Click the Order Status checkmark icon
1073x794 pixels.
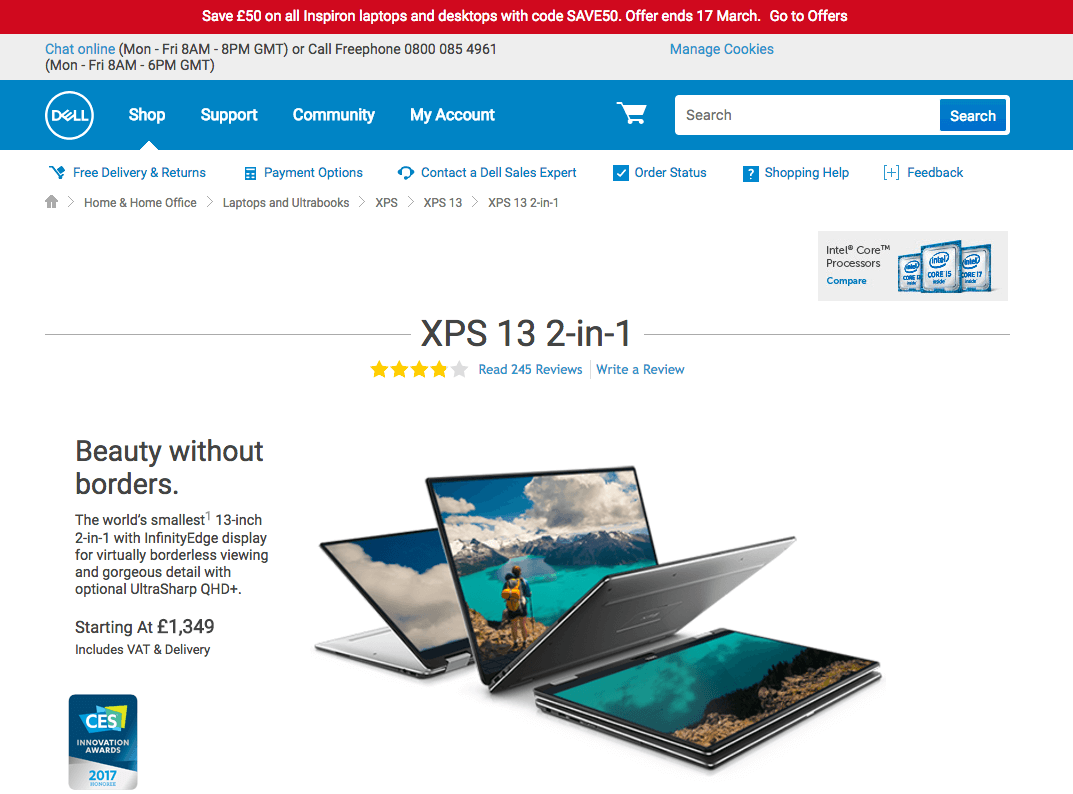pos(621,173)
